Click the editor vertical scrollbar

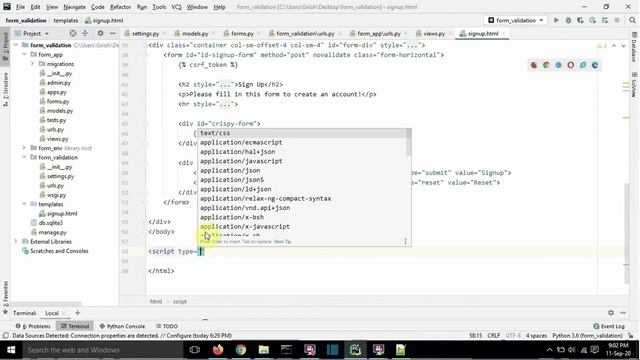[627, 233]
